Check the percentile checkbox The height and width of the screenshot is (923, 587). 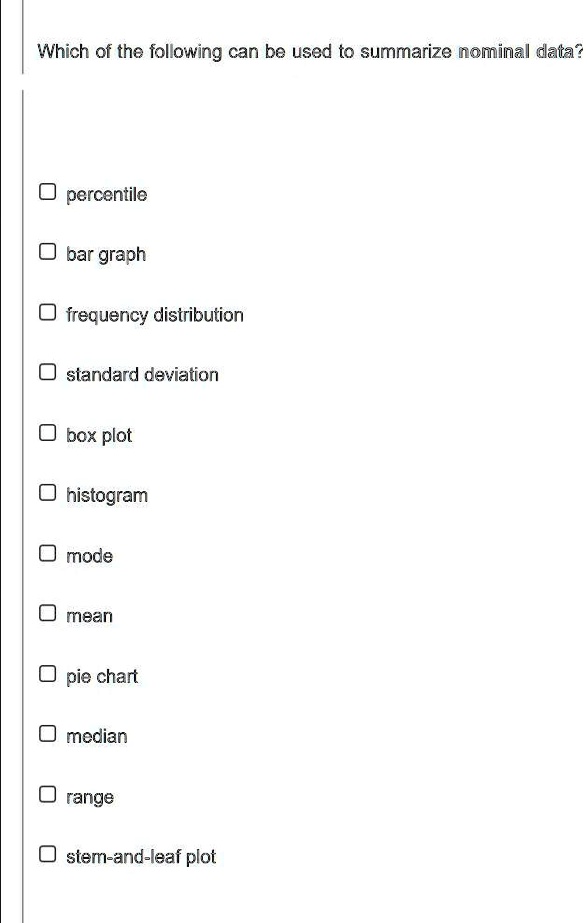47,191
